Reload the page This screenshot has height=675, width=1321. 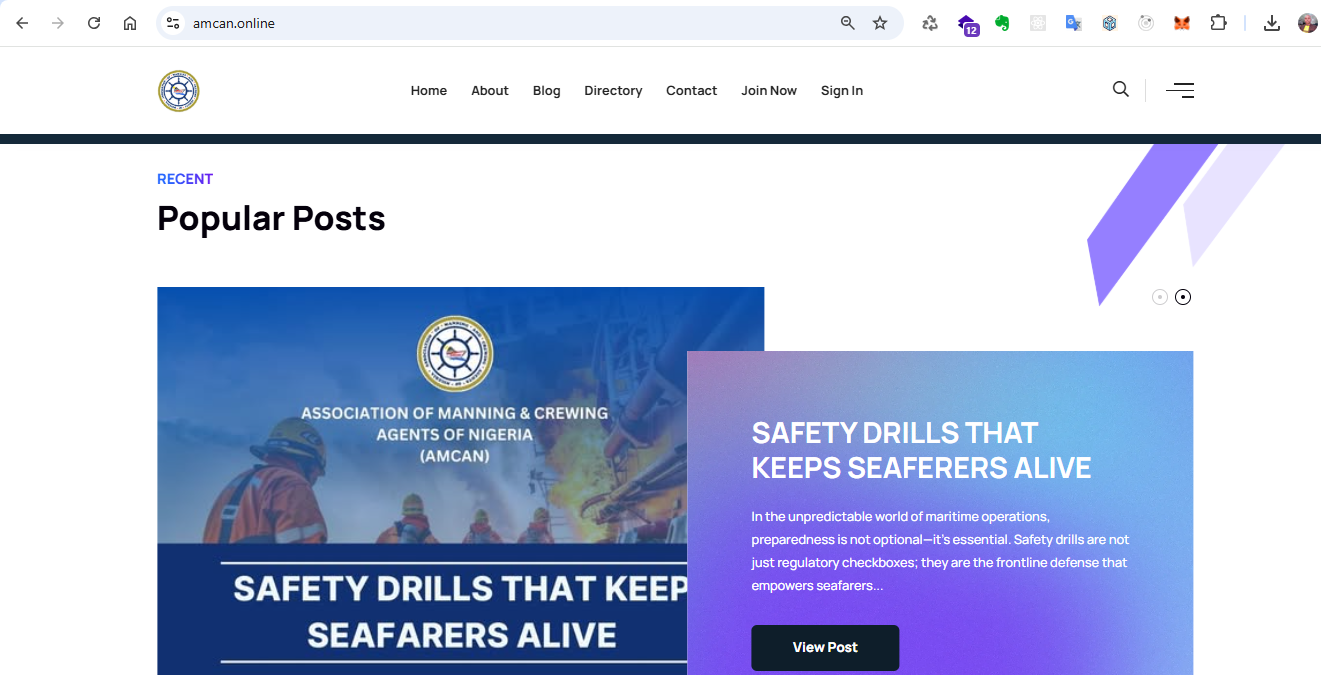tap(94, 23)
